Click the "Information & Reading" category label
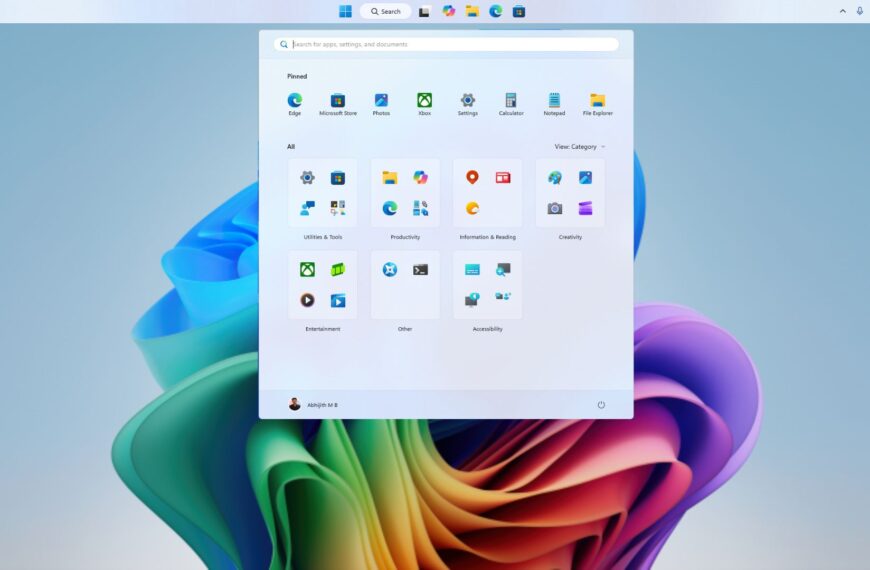Image resolution: width=870 pixels, height=570 pixels. [x=488, y=237]
